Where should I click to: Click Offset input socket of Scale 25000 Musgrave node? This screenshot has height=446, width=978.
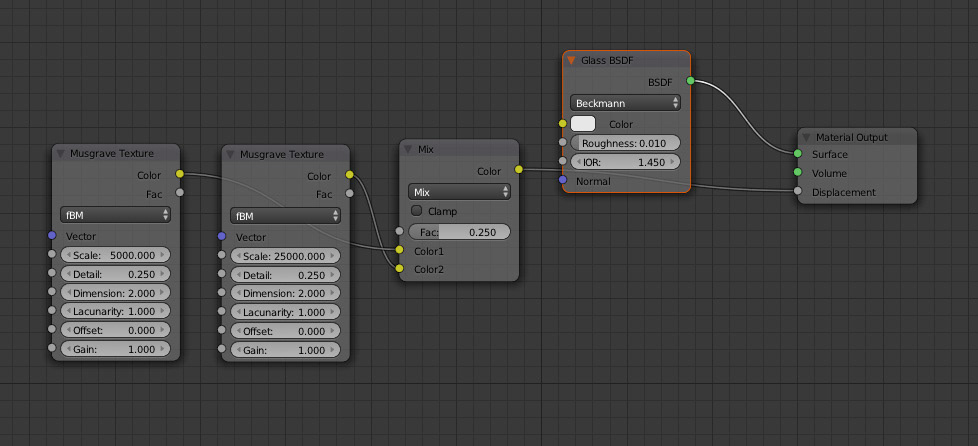(x=221, y=330)
